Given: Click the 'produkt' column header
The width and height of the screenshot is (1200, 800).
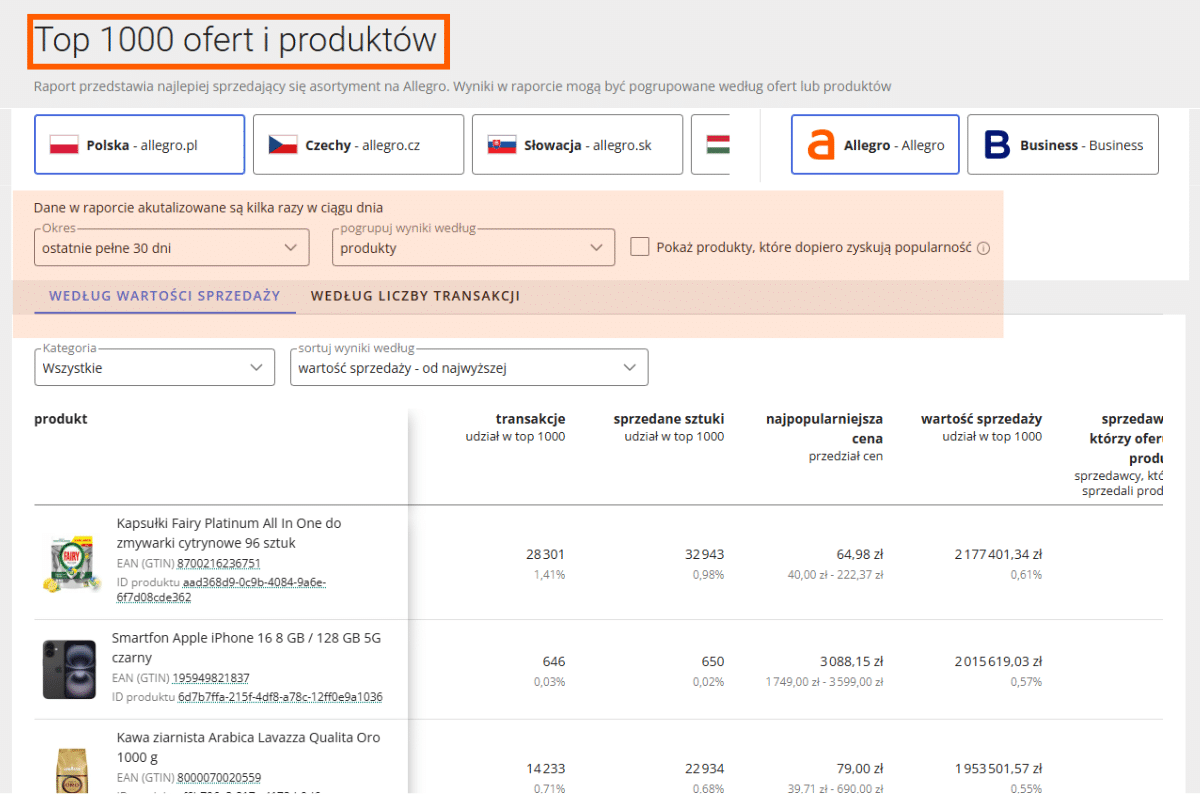Looking at the screenshot, I should coord(61,419).
